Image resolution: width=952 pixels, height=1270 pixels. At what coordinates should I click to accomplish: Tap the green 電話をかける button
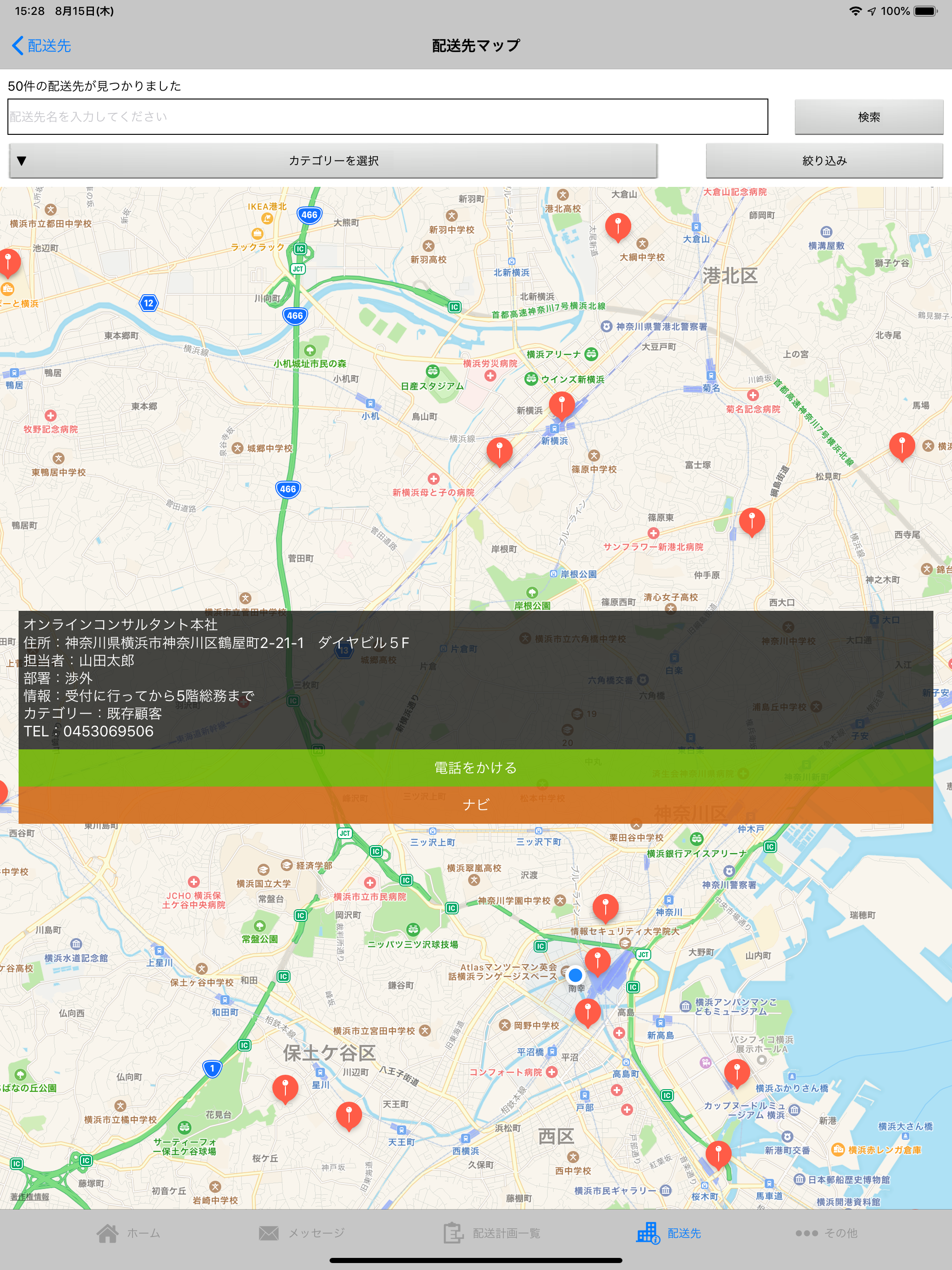point(476,767)
